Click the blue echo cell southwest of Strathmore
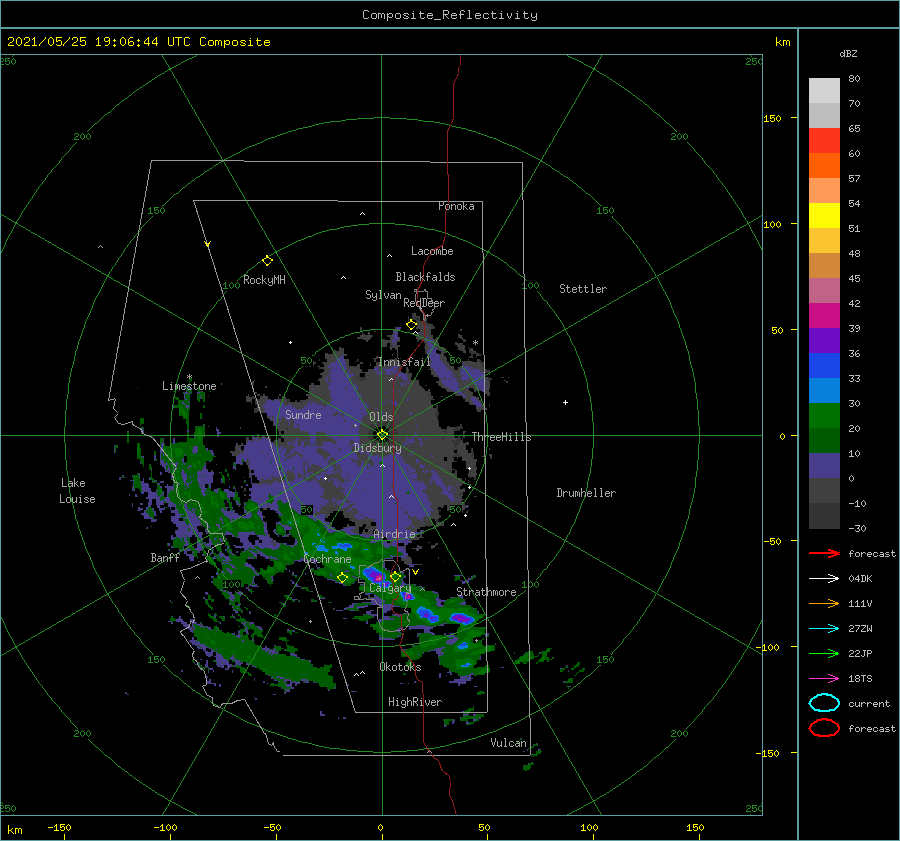This screenshot has width=900, height=841. tap(427, 615)
